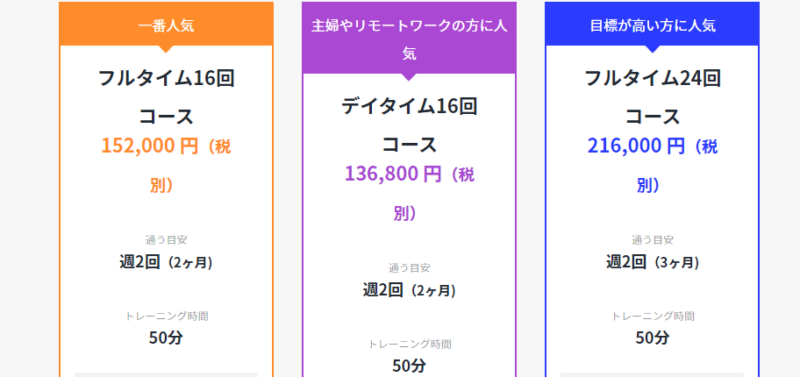
Task: Select the フルタイム24回コース title
Action: point(652,97)
